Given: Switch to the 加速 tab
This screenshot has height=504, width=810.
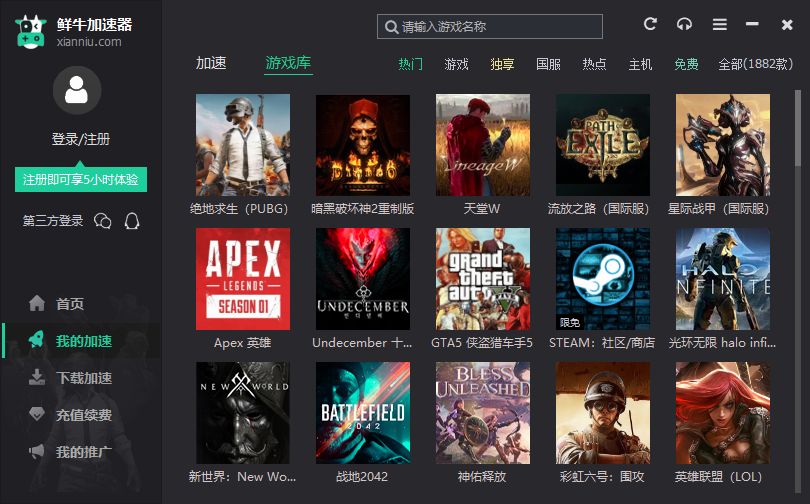Looking at the screenshot, I should coord(211,63).
